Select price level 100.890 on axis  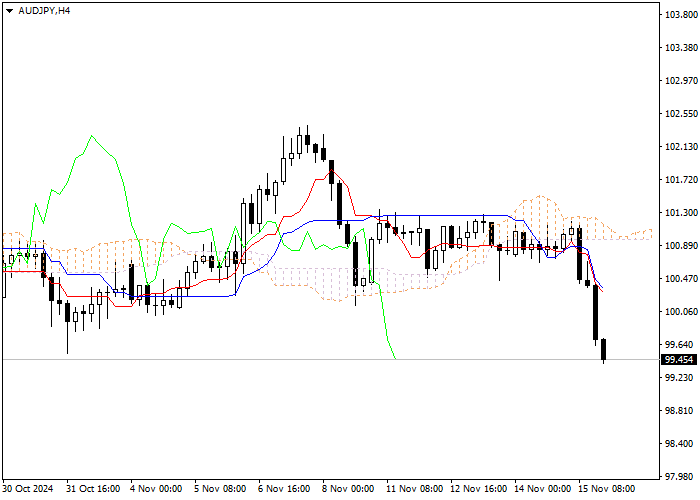681,246
